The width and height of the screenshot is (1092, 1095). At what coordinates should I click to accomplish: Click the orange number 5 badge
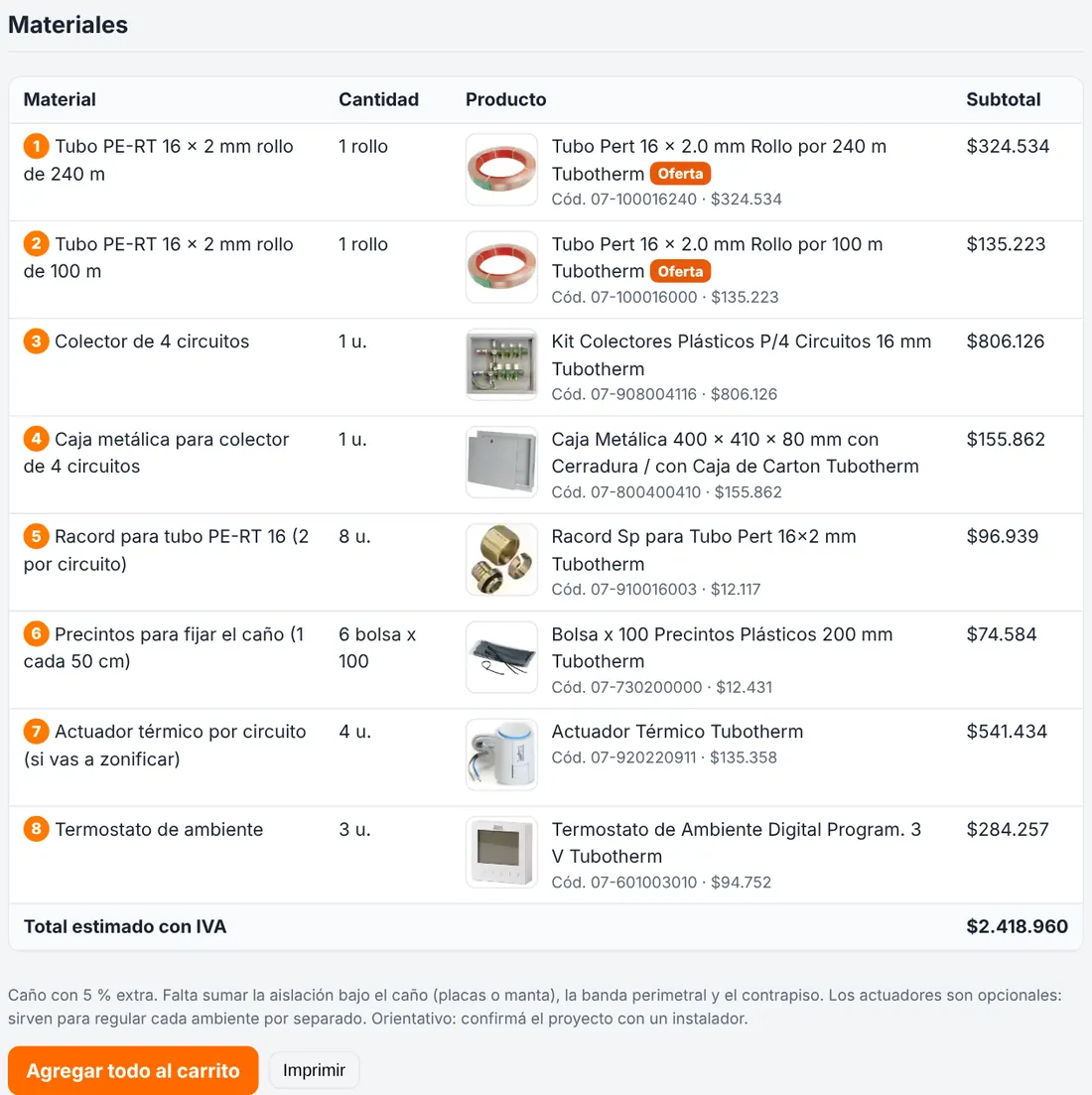tap(37, 536)
